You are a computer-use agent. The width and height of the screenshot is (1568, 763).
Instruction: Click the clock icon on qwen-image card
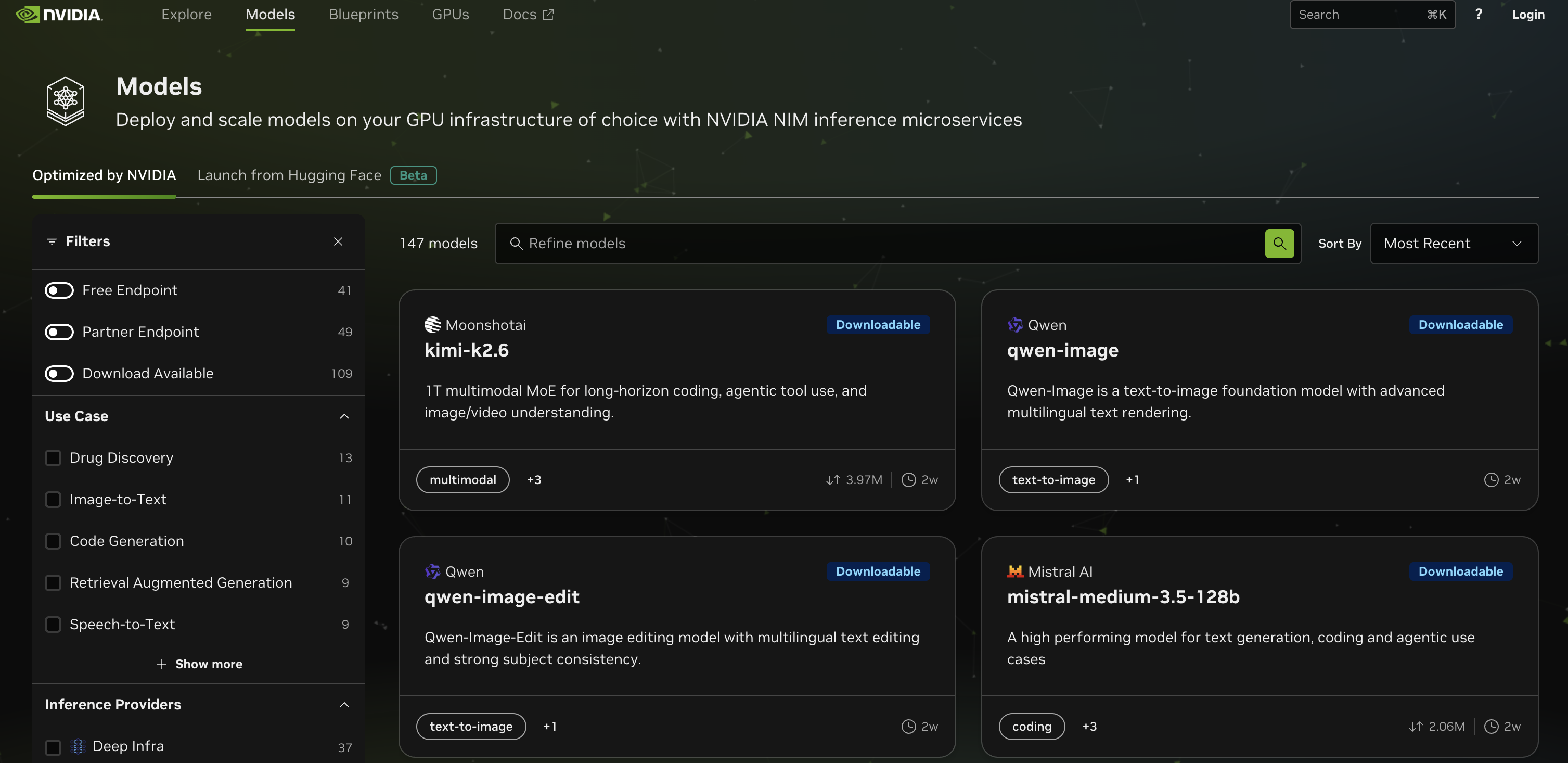click(1492, 480)
